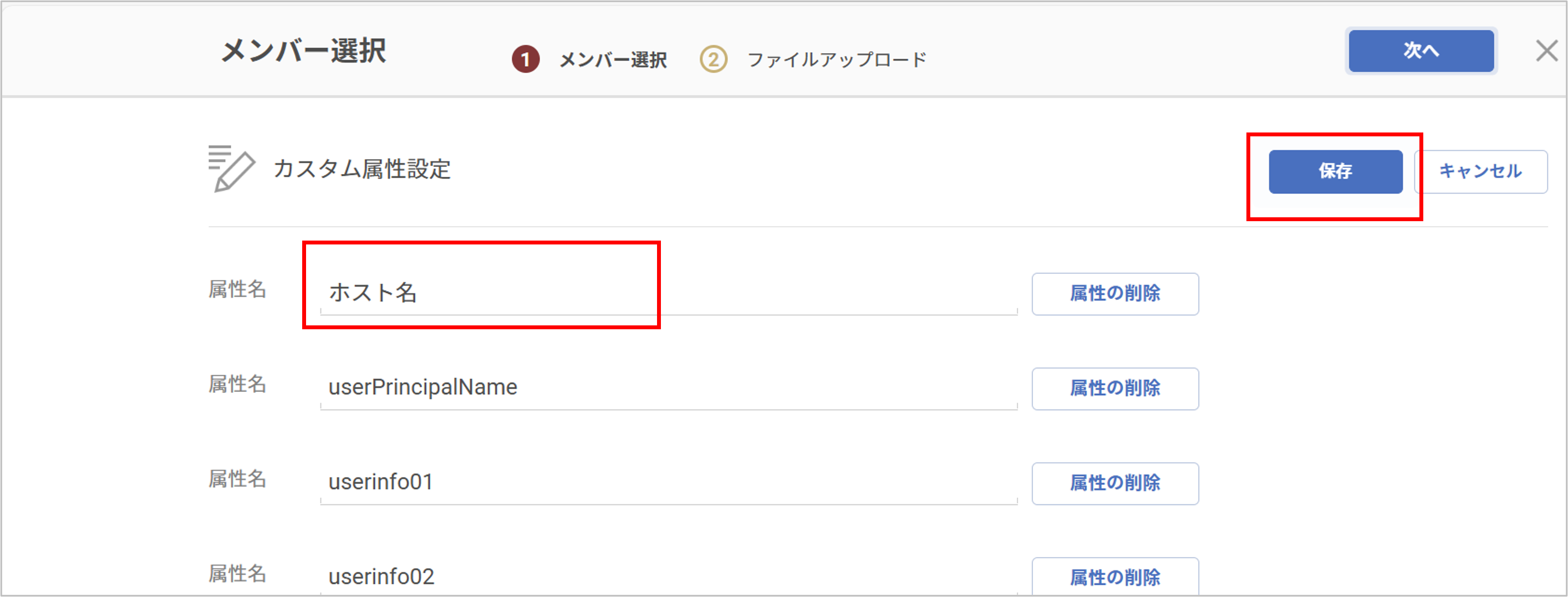Open the ファイルアップロード step label
The width and height of the screenshot is (1568, 597).
(x=836, y=60)
